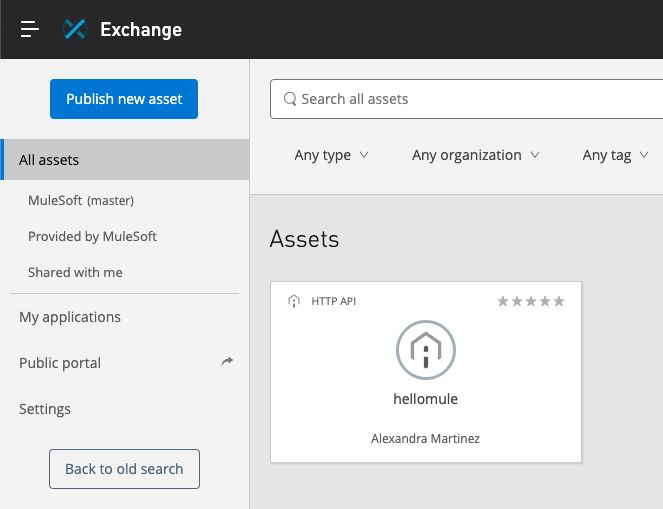The width and height of the screenshot is (663, 509).
Task: Click Back to old search button
Action: pyautogui.click(x=124, y=468)
